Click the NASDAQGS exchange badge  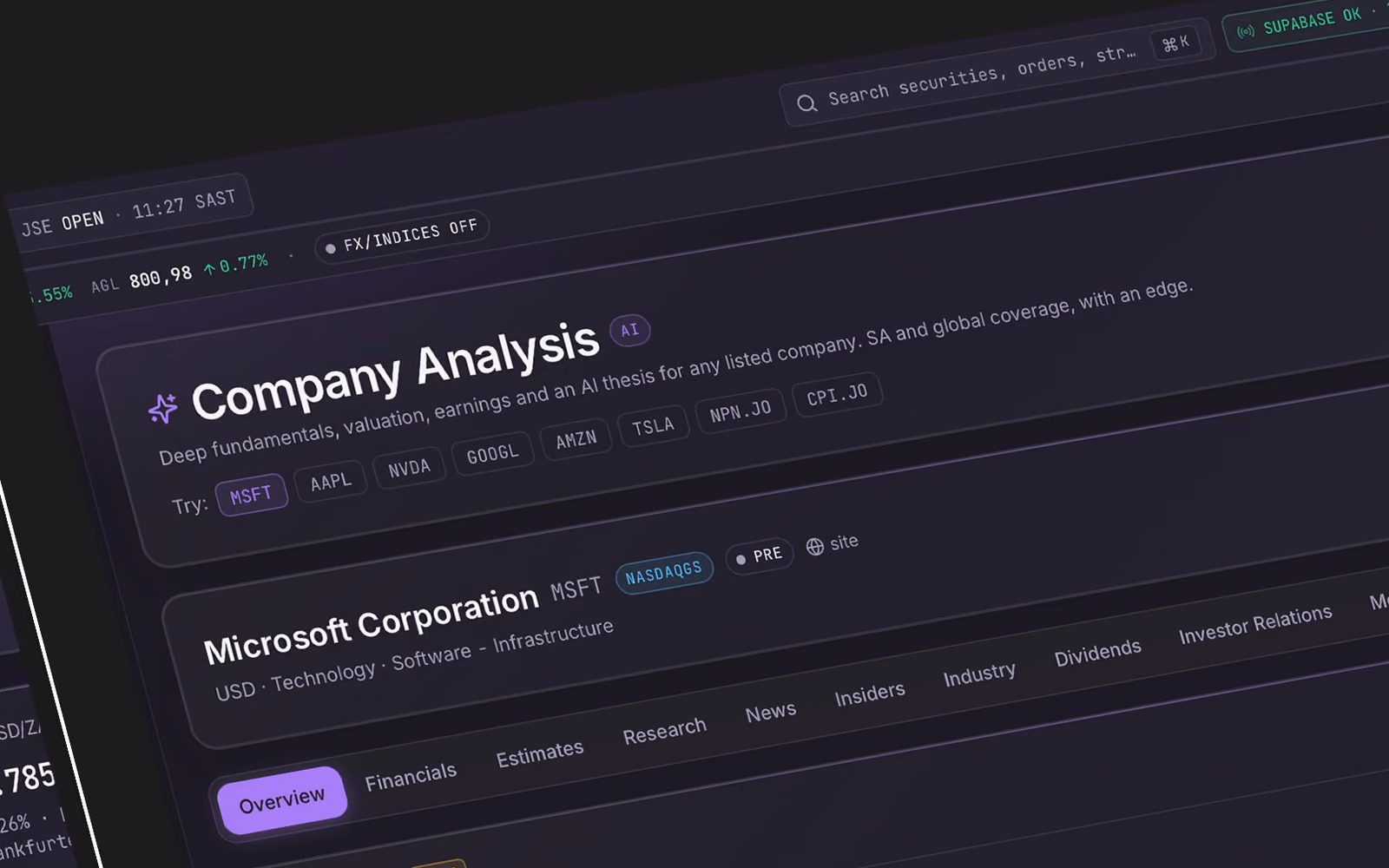pos(664,573)
